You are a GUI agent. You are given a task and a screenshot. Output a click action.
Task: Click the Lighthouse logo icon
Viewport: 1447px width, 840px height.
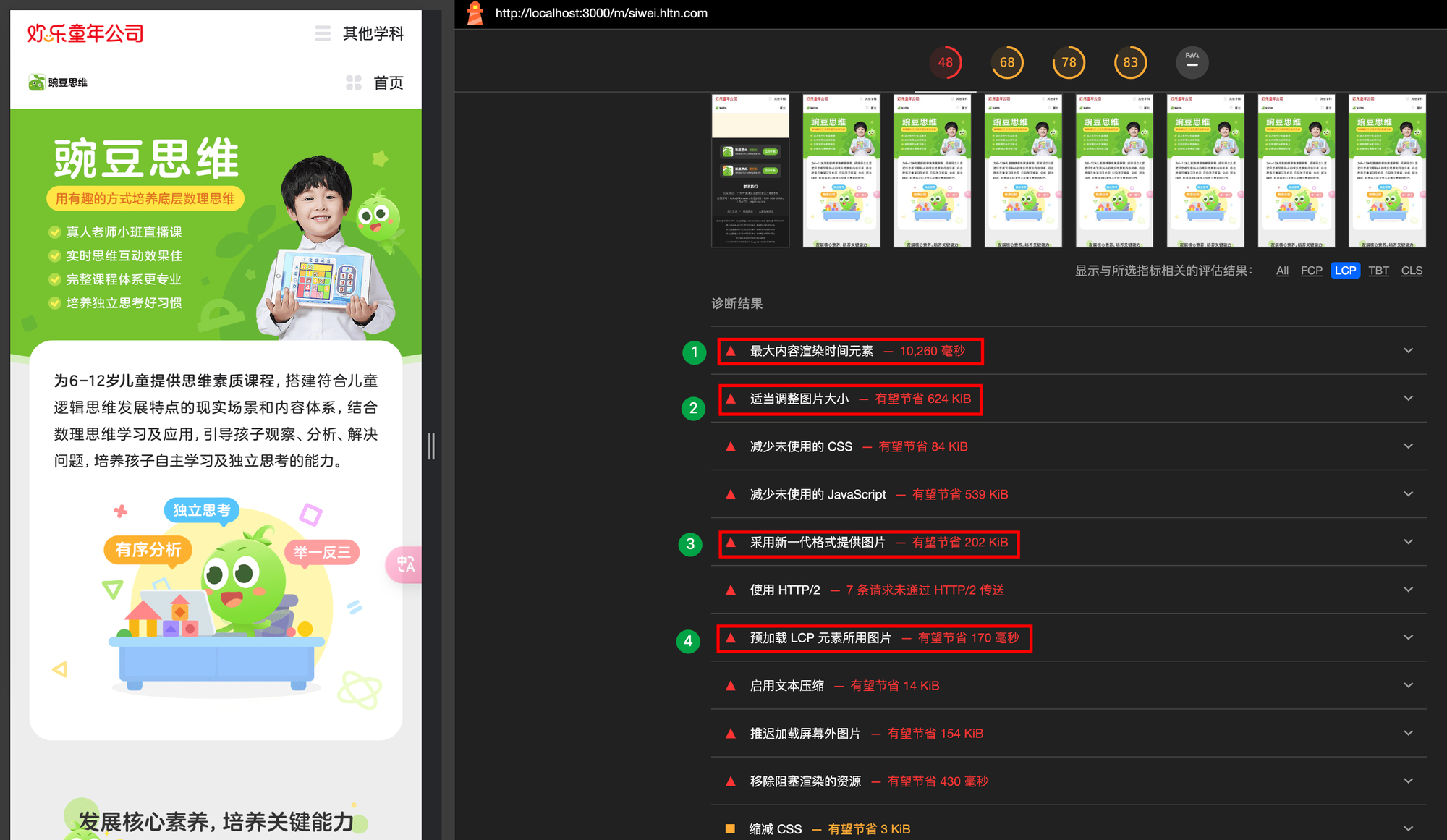(x=475, y=13)
